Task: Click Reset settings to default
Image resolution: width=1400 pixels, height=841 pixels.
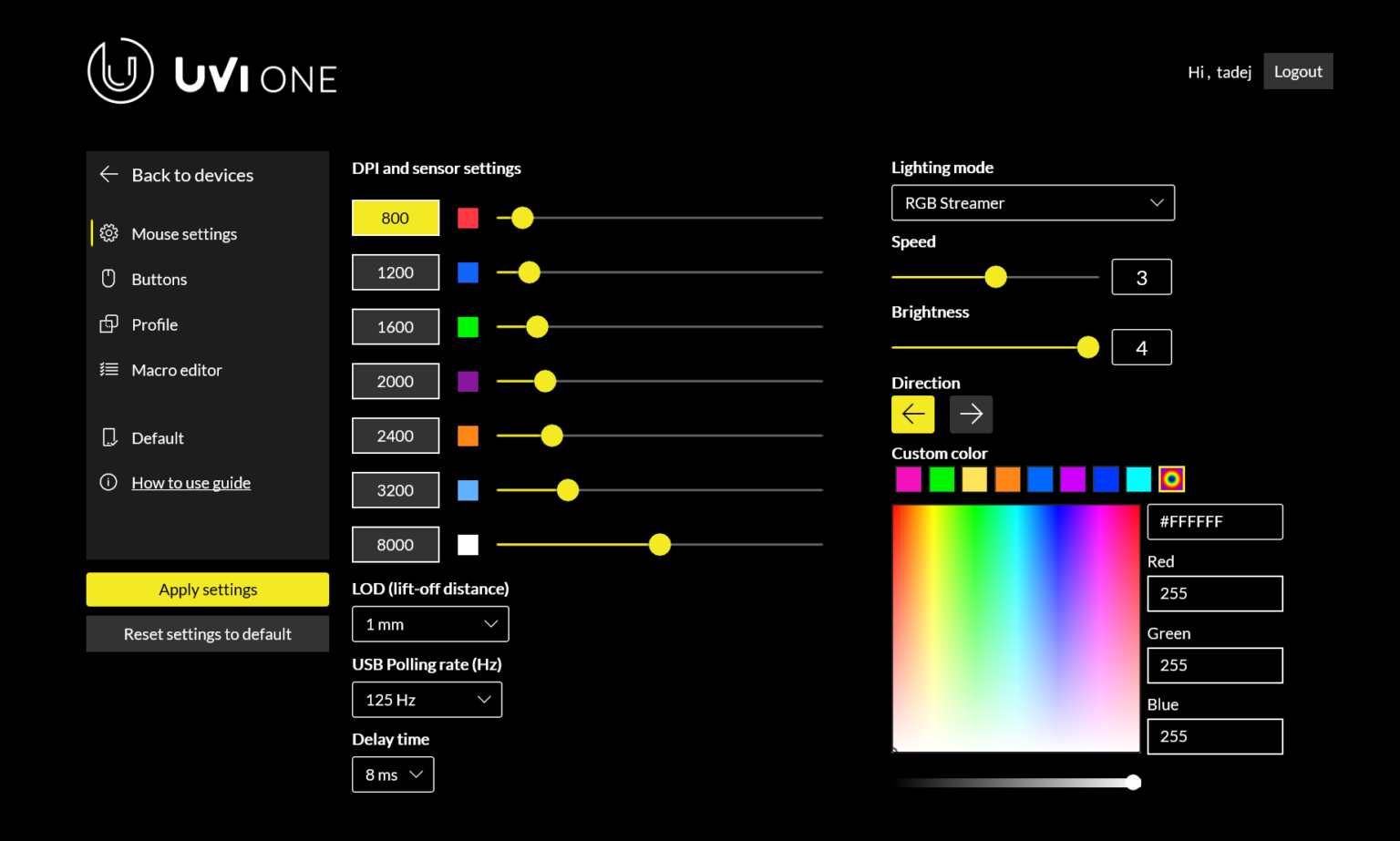Action: [207, 633]
